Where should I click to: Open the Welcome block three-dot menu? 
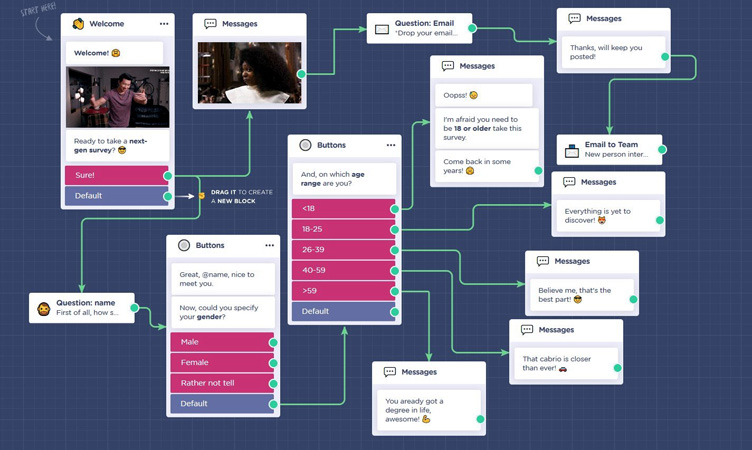pyautogui.click(x=164, y=24)
